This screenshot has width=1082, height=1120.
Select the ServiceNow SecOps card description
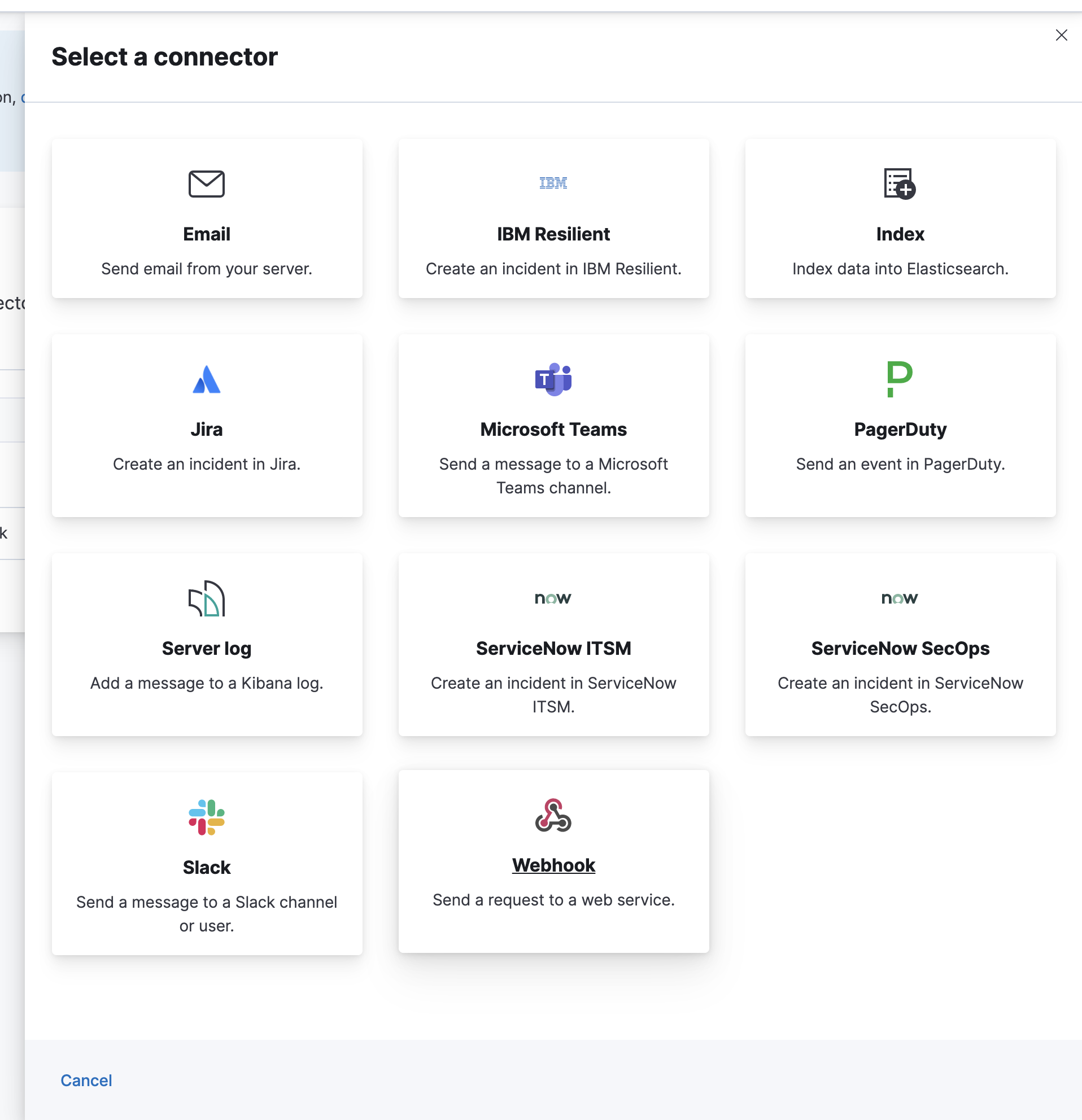click(x=900, y=694)
